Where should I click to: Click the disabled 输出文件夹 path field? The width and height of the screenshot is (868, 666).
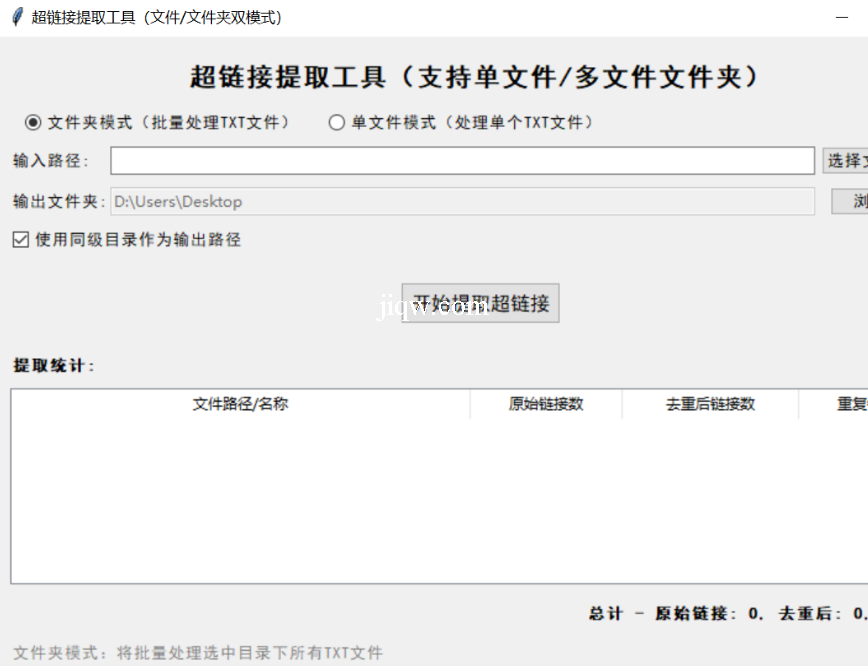(462, 202)
